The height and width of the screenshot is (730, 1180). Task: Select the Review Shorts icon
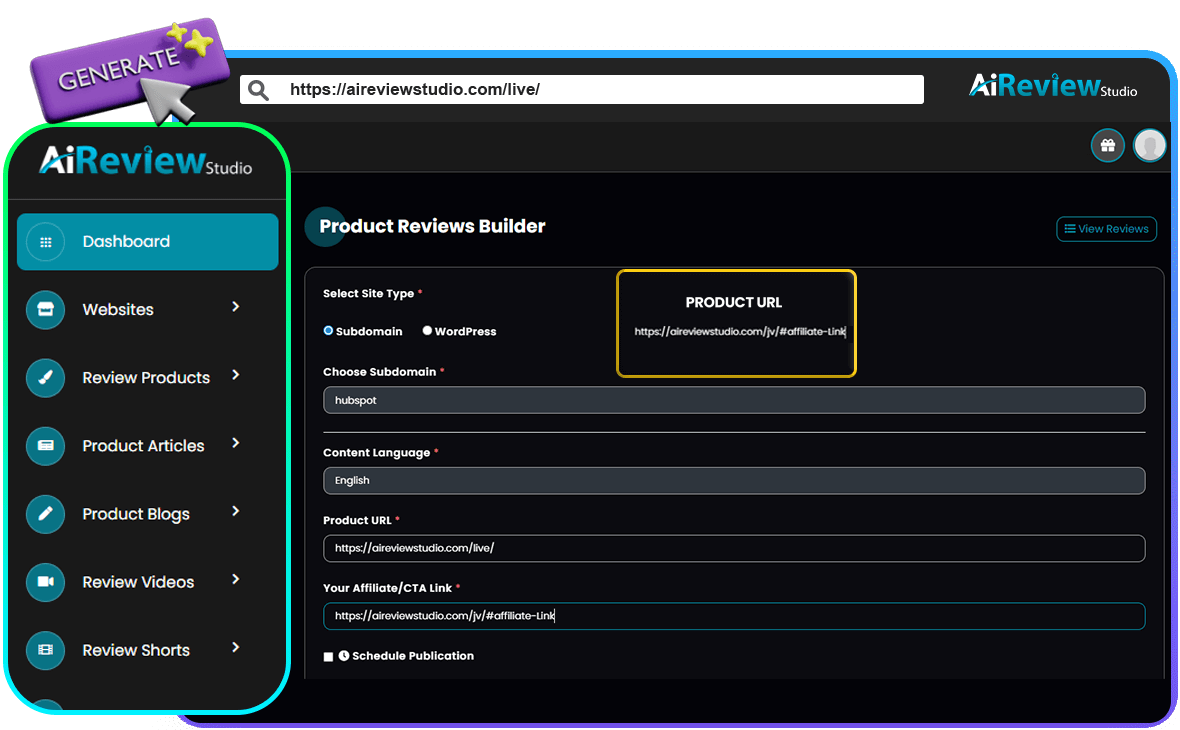44,650
